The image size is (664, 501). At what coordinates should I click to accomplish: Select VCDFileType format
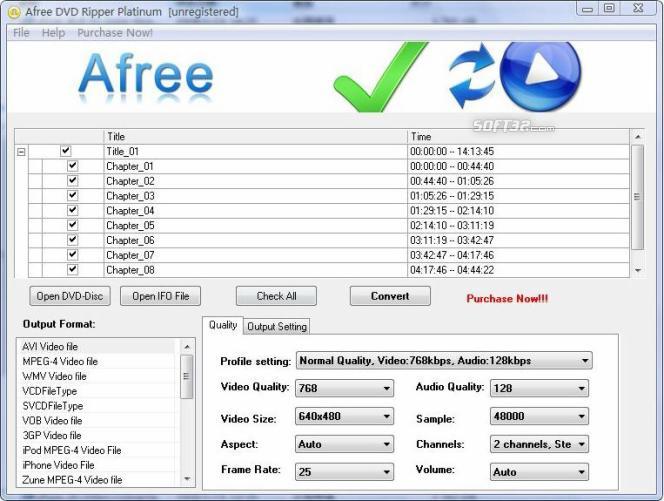tap(96, 391)
